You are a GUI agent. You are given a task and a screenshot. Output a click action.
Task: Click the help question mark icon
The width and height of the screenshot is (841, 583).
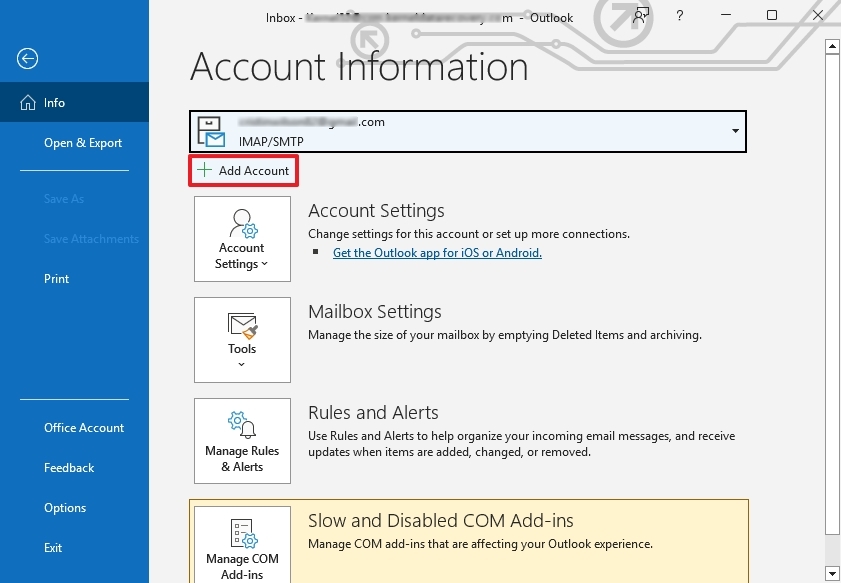pos(680,16)
